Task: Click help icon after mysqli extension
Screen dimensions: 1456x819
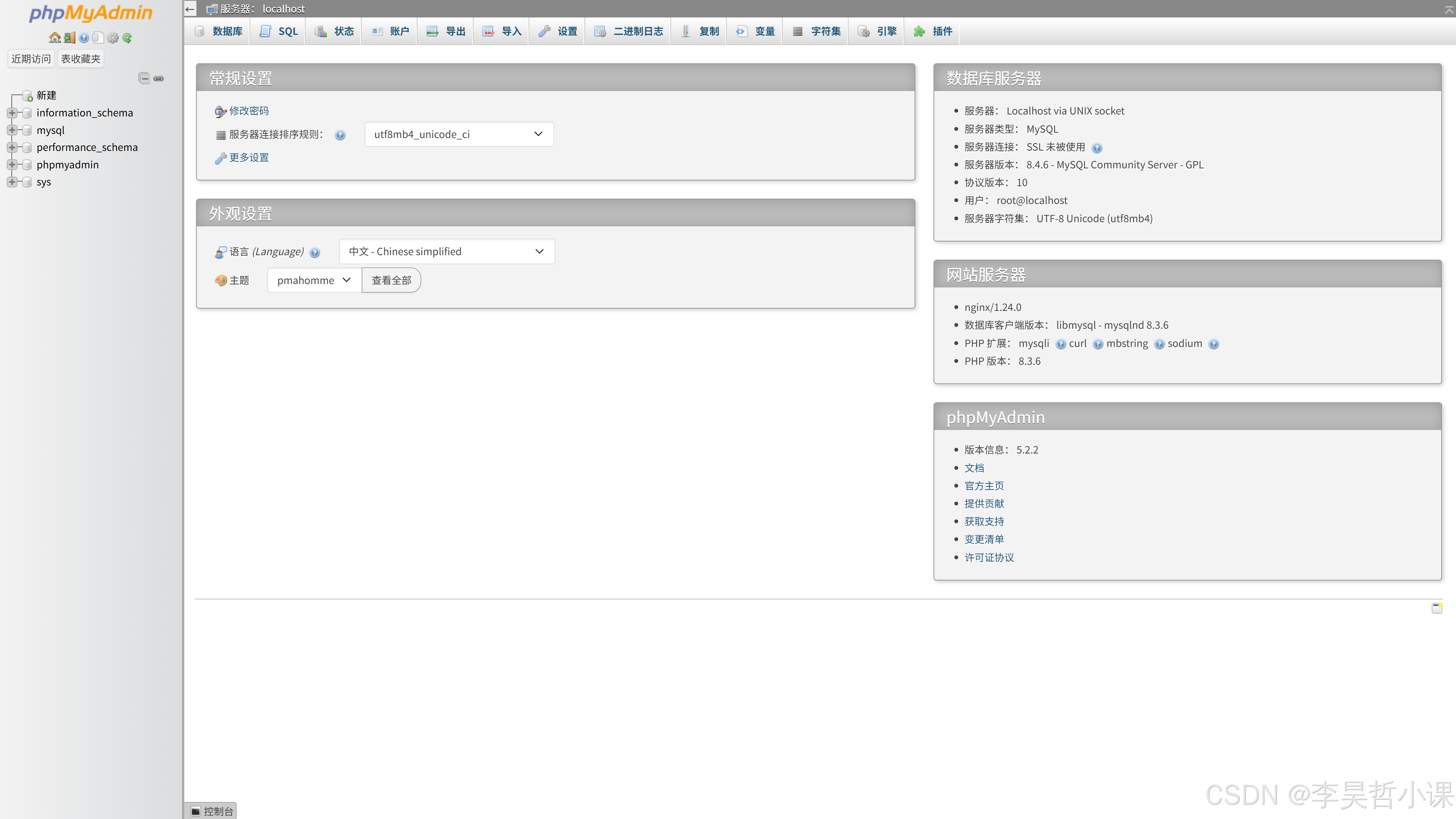Action: tap(1061, 344)
